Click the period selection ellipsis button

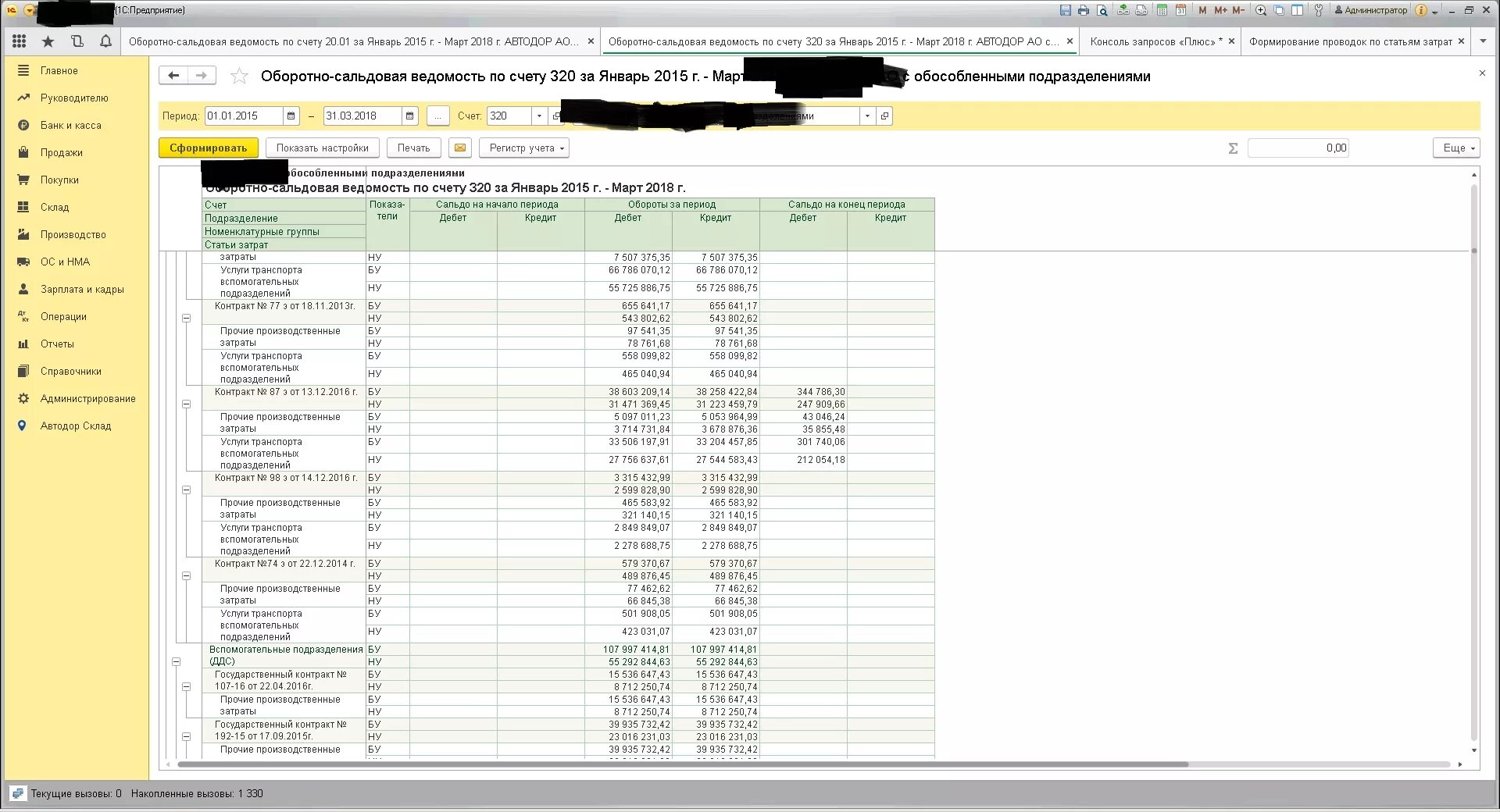click(x=437, y=116)
